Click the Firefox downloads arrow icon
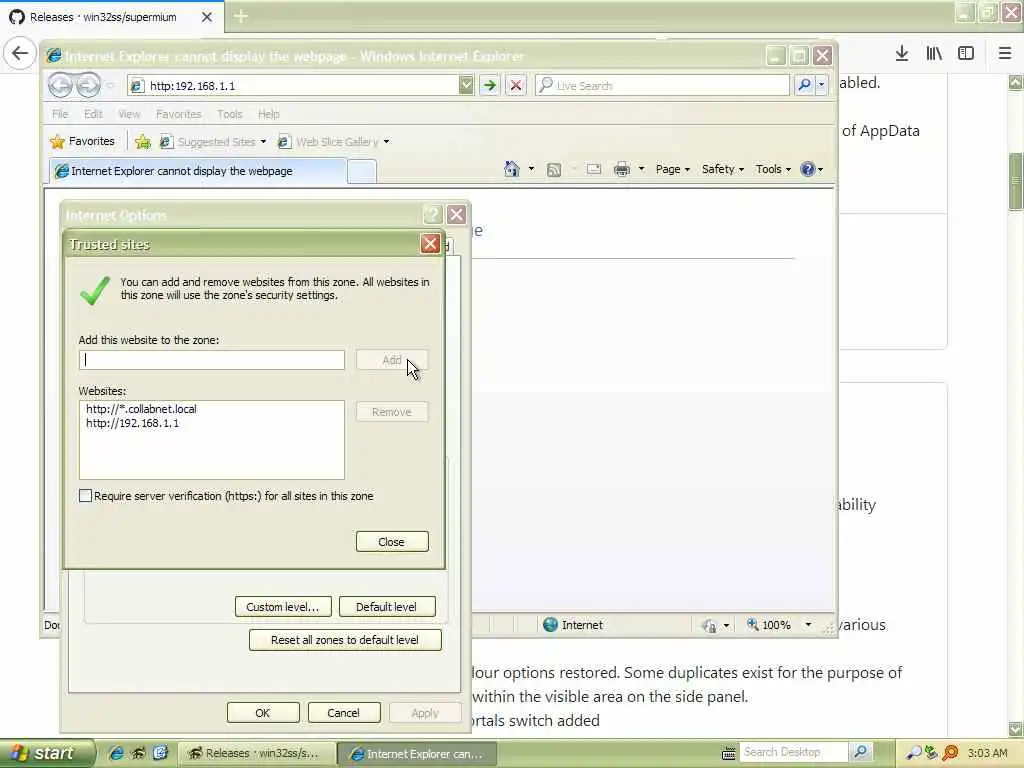This screenshot has width=1024, height=768. (902, 54)
